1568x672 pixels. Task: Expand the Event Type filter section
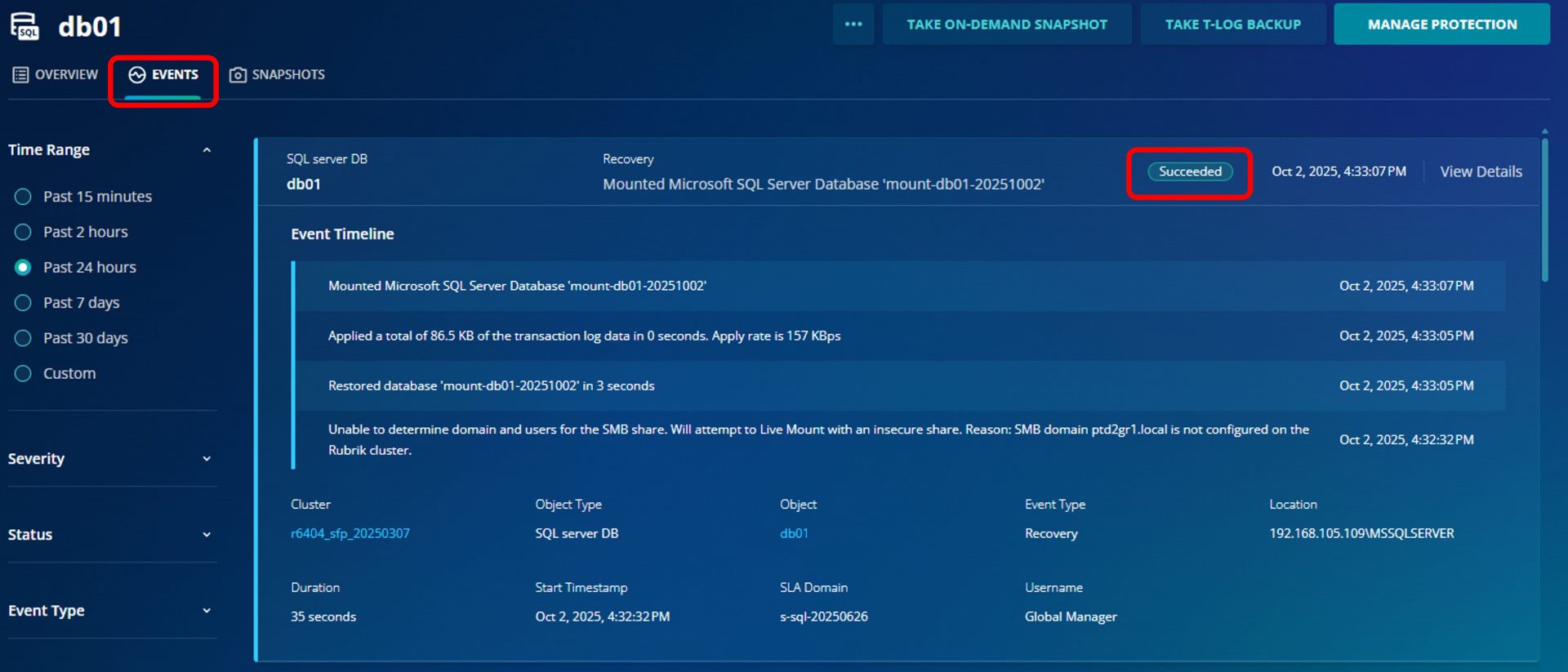pyautogui.click(x=207, y=611)
